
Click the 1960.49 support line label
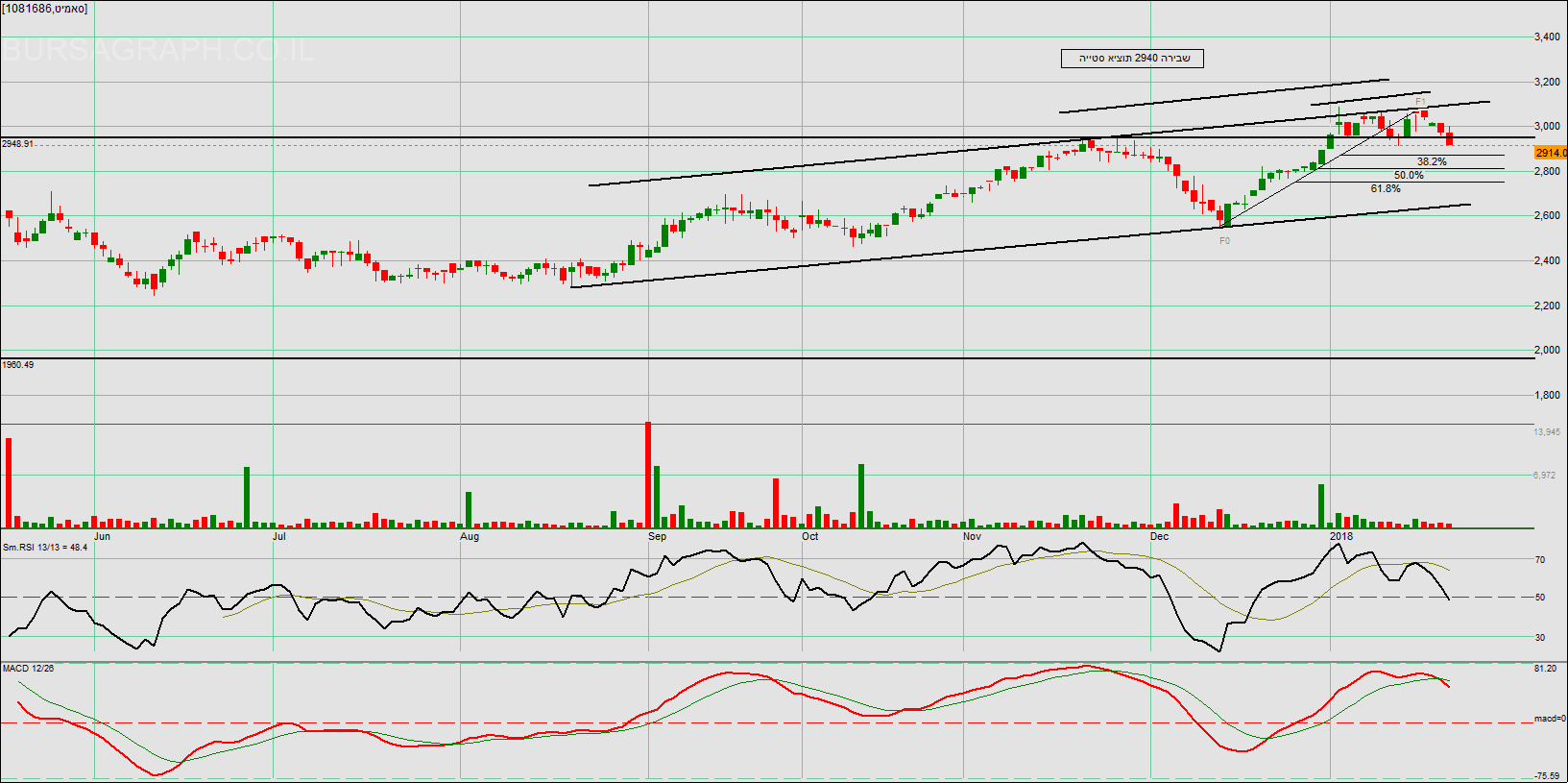[x=18, y=365]
